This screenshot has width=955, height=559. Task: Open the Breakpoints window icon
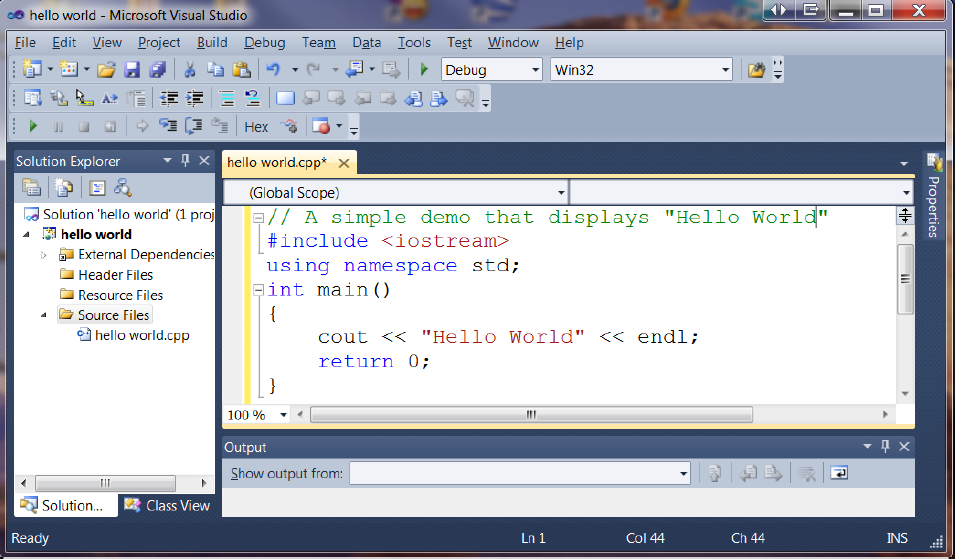[x=320, y=126]
